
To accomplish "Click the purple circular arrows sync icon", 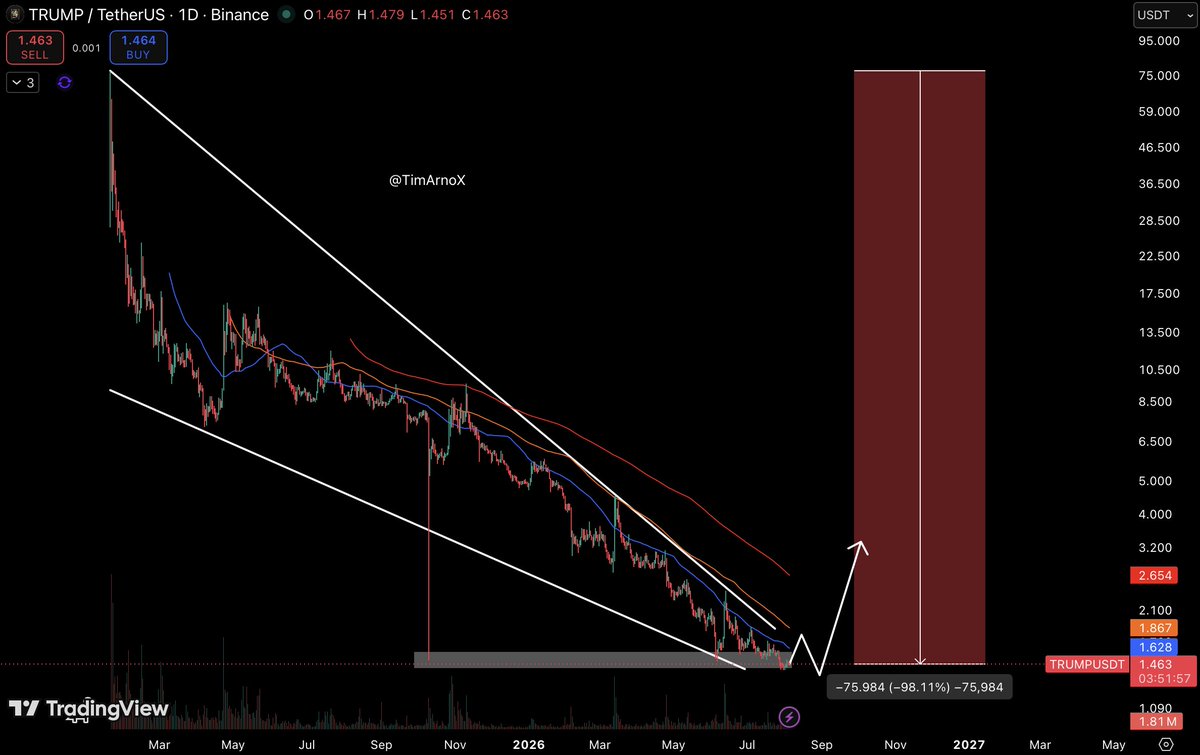I will 65,83.
